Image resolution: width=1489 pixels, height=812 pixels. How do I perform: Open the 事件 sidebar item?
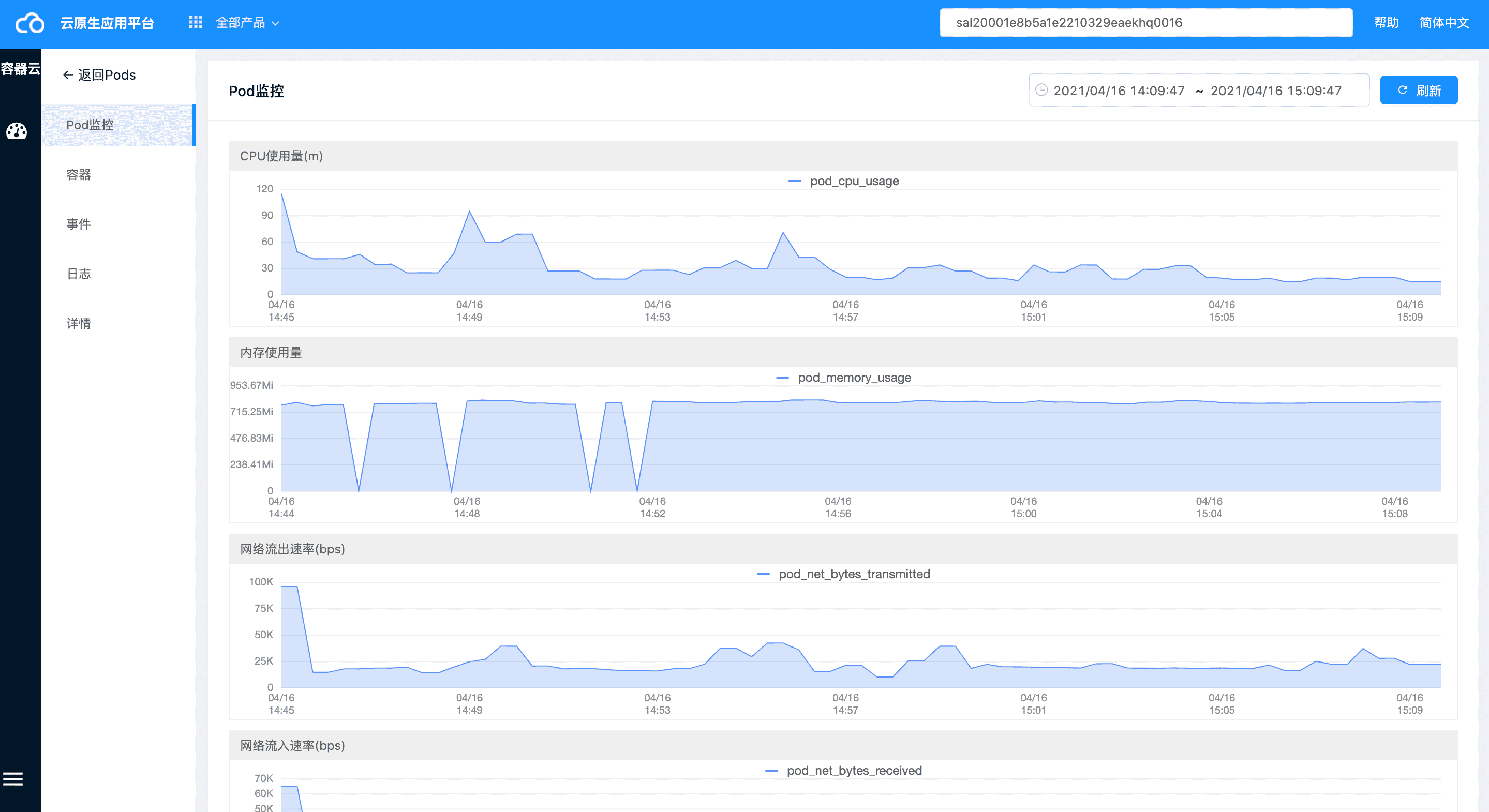coord(79,224)
